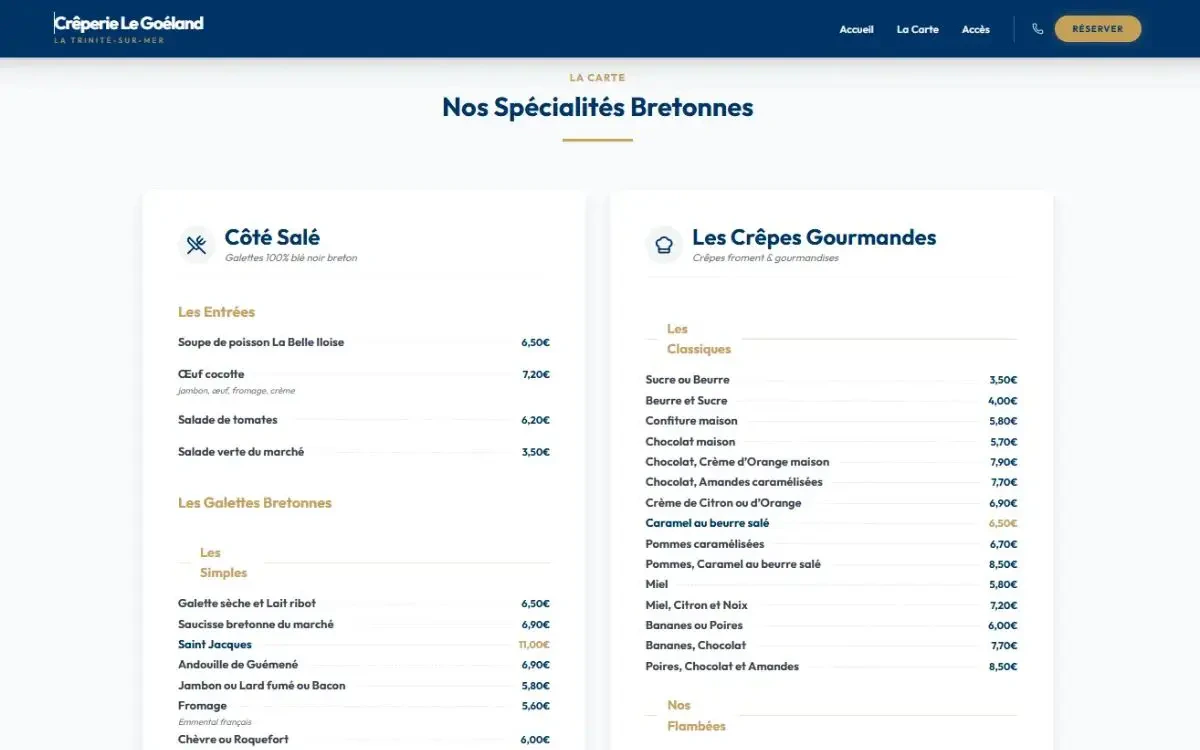This screenshot has width=1200, height=750.
Task: Click the Les Classiques subsection heading
Action: click(699, 339)
